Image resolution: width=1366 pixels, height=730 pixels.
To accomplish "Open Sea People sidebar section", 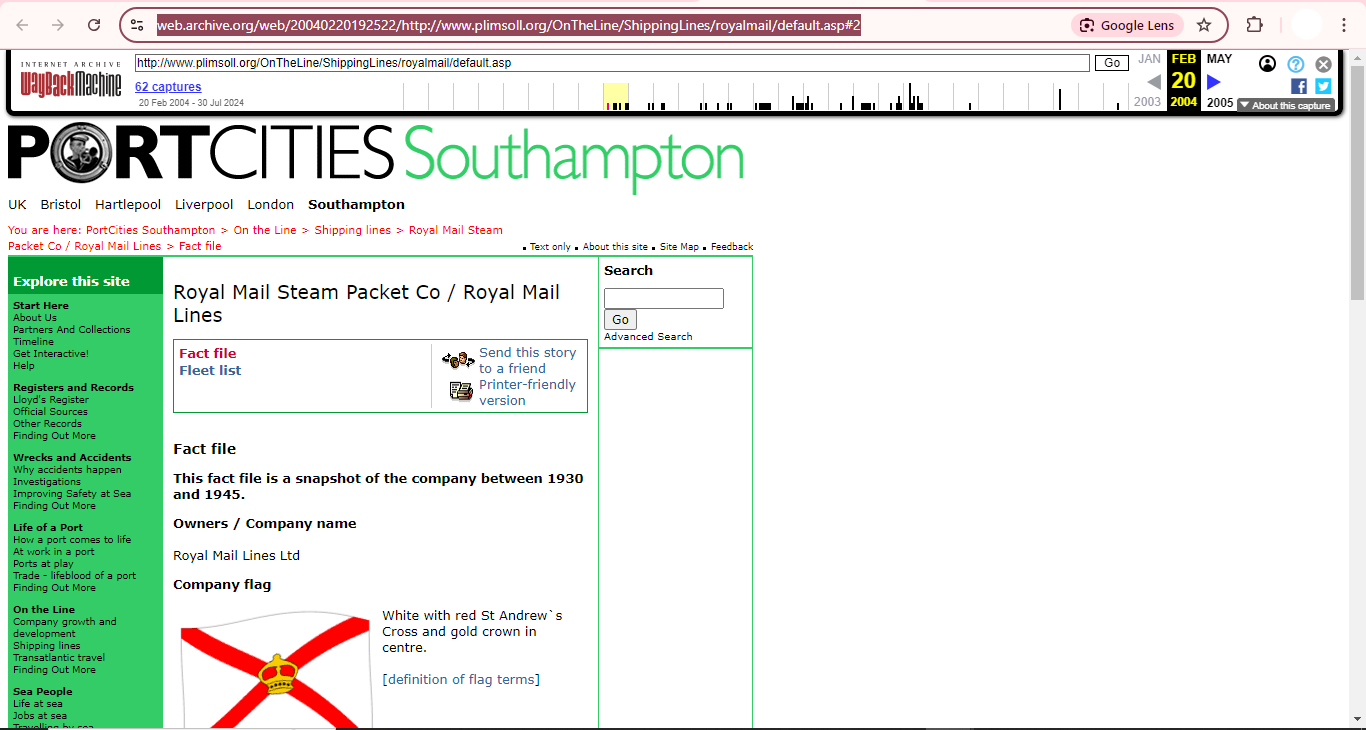I will click(x=43, y=692).
